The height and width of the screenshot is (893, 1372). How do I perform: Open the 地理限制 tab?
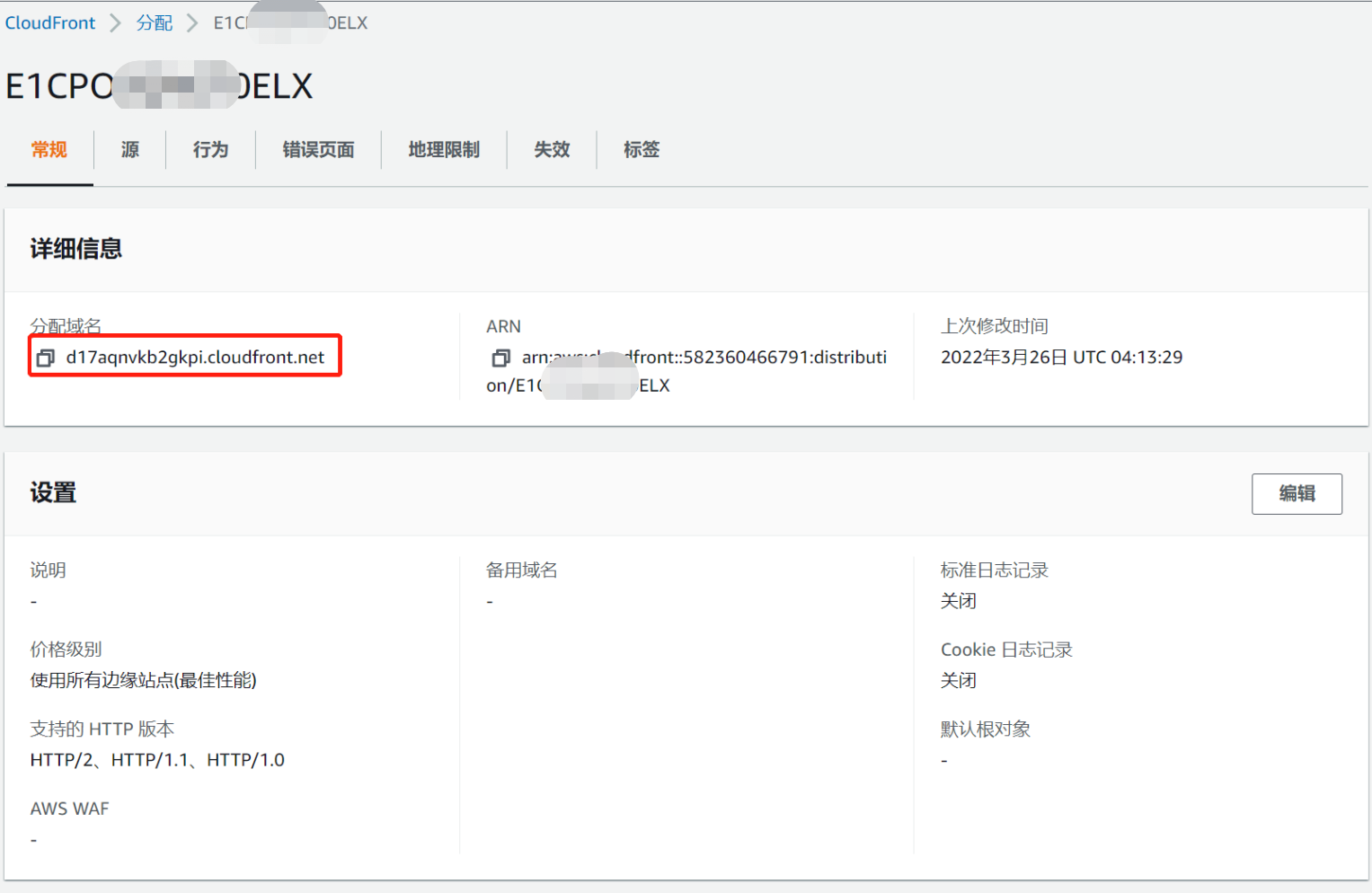pos(445,150)
